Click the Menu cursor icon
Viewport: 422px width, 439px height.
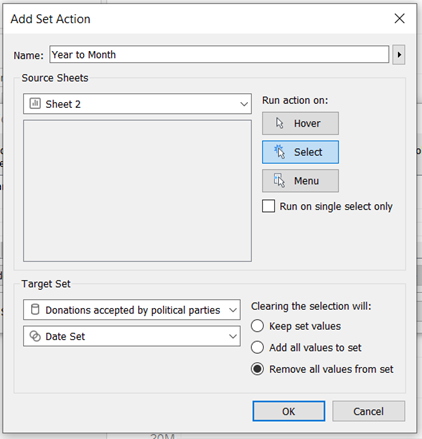[x=279, y=181]
